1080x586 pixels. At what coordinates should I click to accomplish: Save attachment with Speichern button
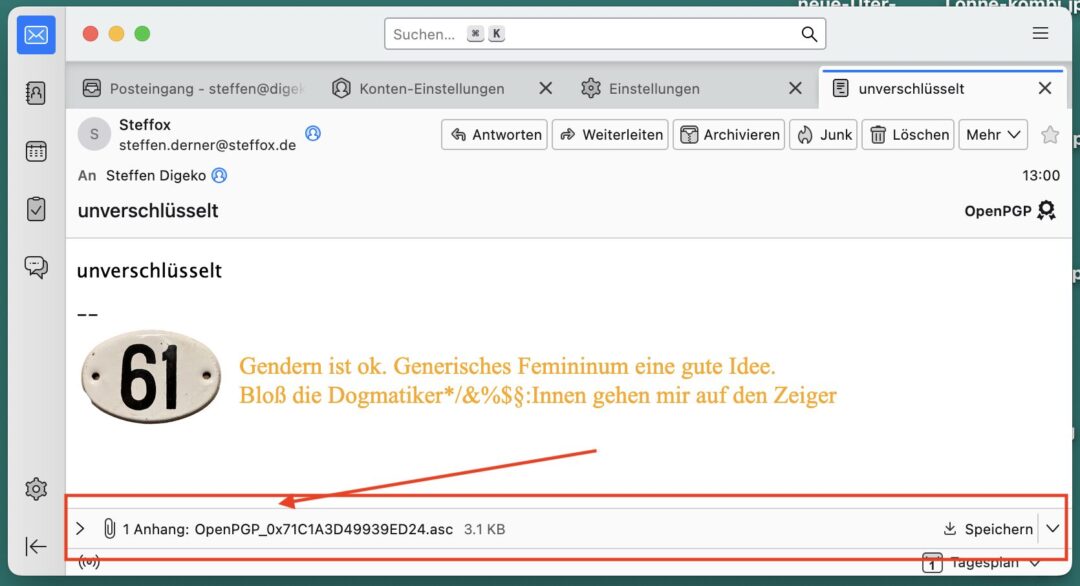pos(987,529)
